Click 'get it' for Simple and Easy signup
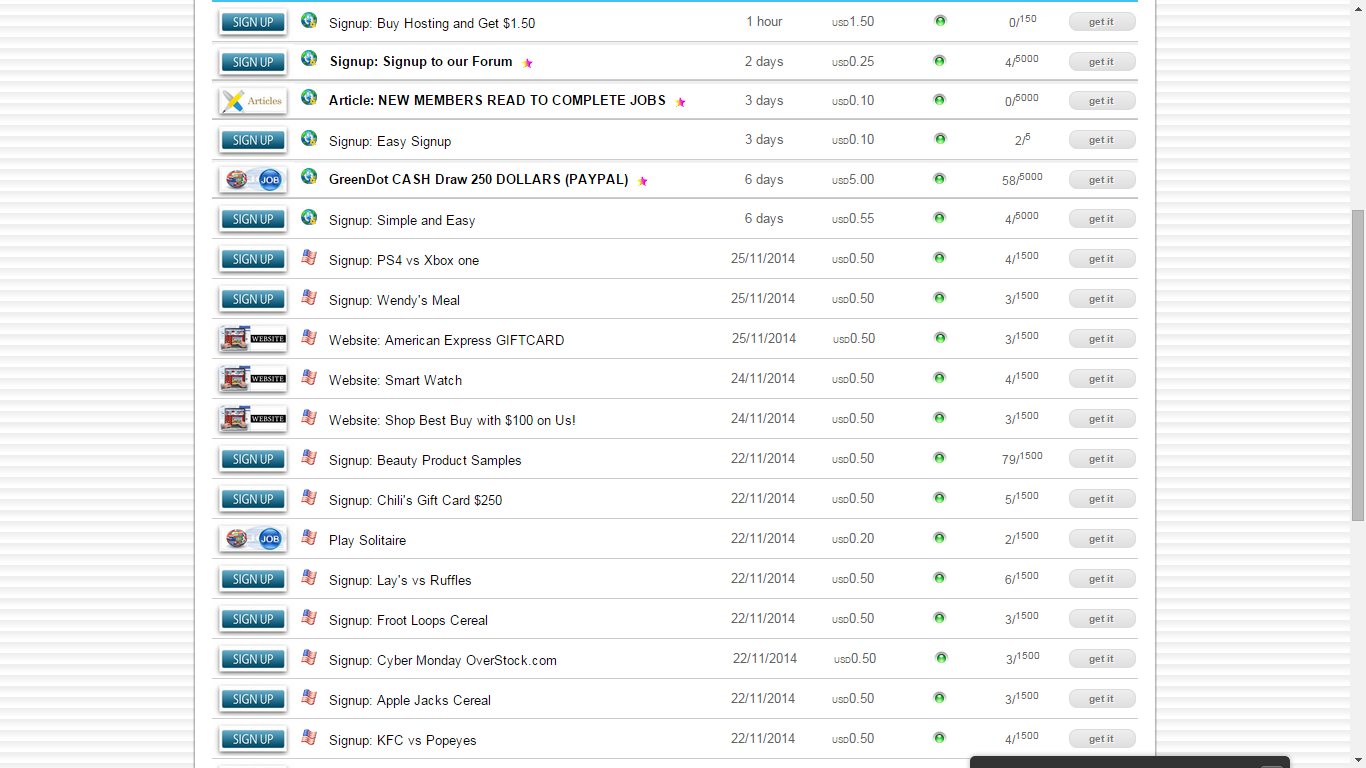1366x768 pixels. 1102,219
